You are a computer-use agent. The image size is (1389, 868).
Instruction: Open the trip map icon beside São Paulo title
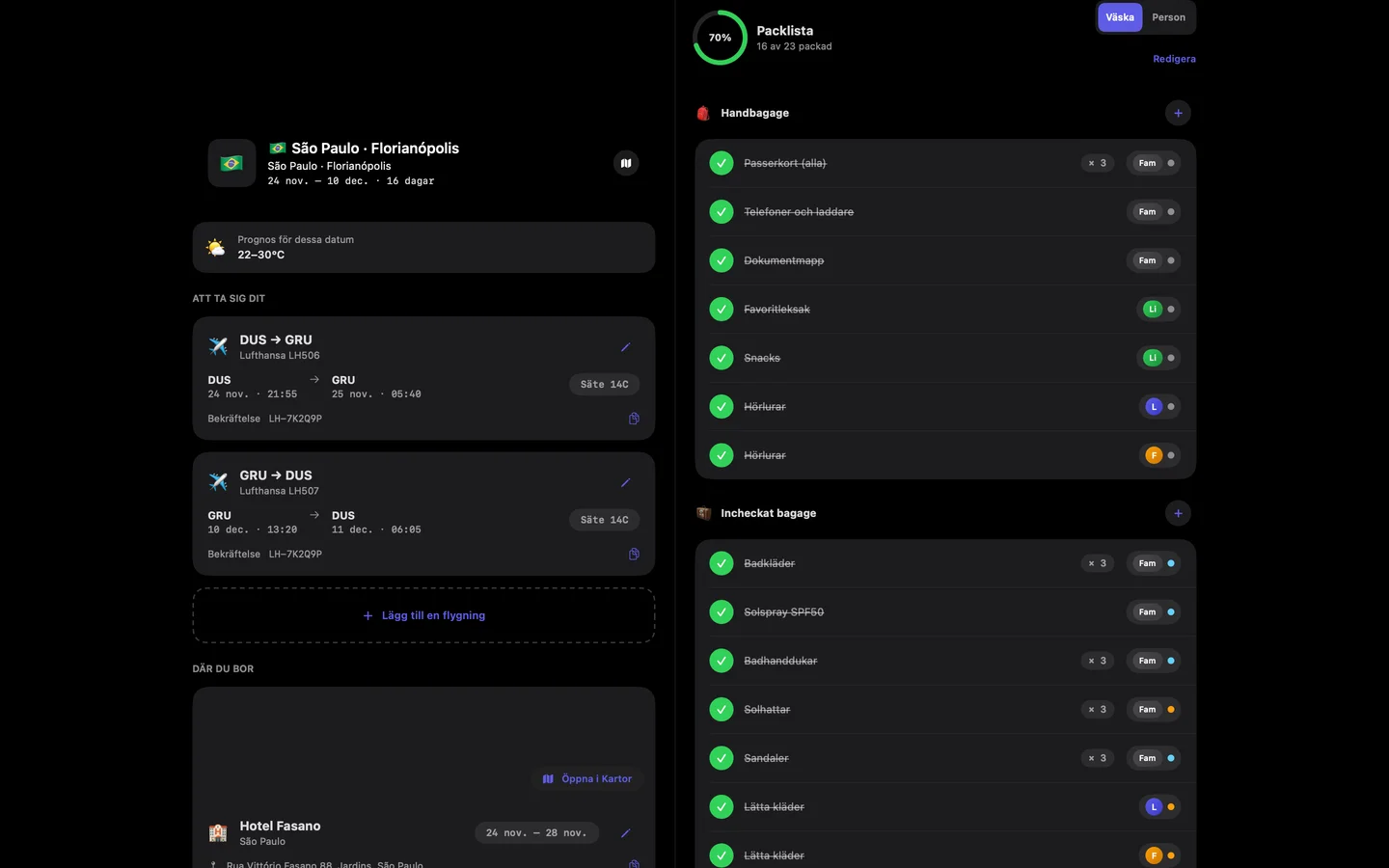tap(626, 163)
